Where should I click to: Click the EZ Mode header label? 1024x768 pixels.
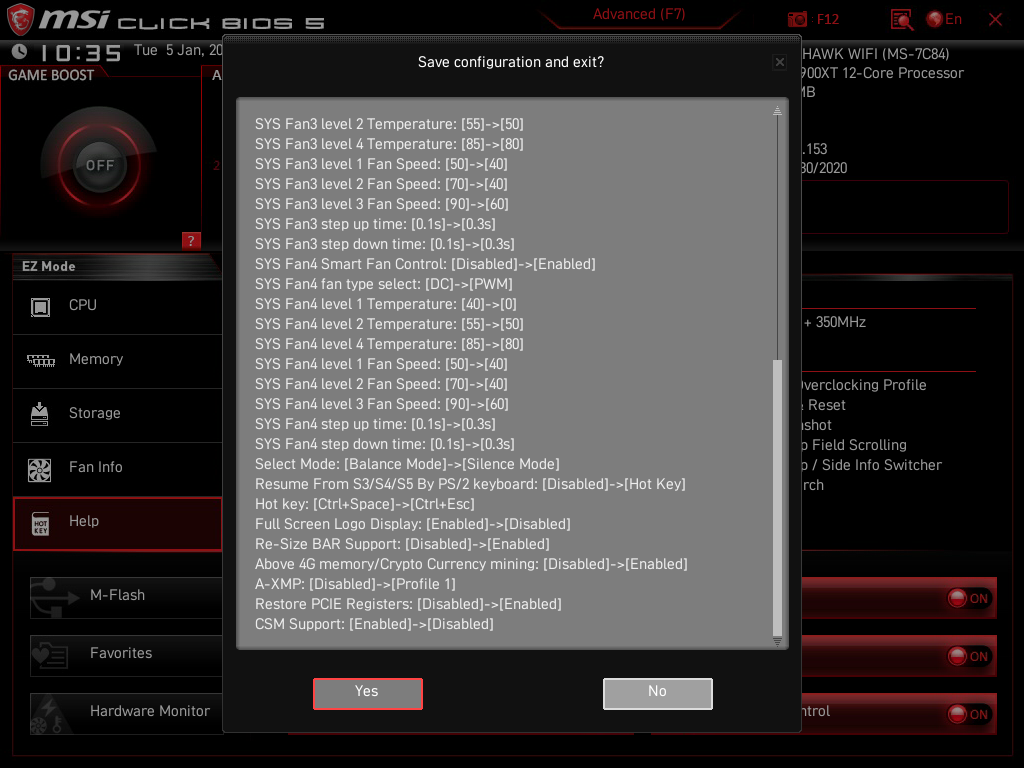(x=48, y=266)
